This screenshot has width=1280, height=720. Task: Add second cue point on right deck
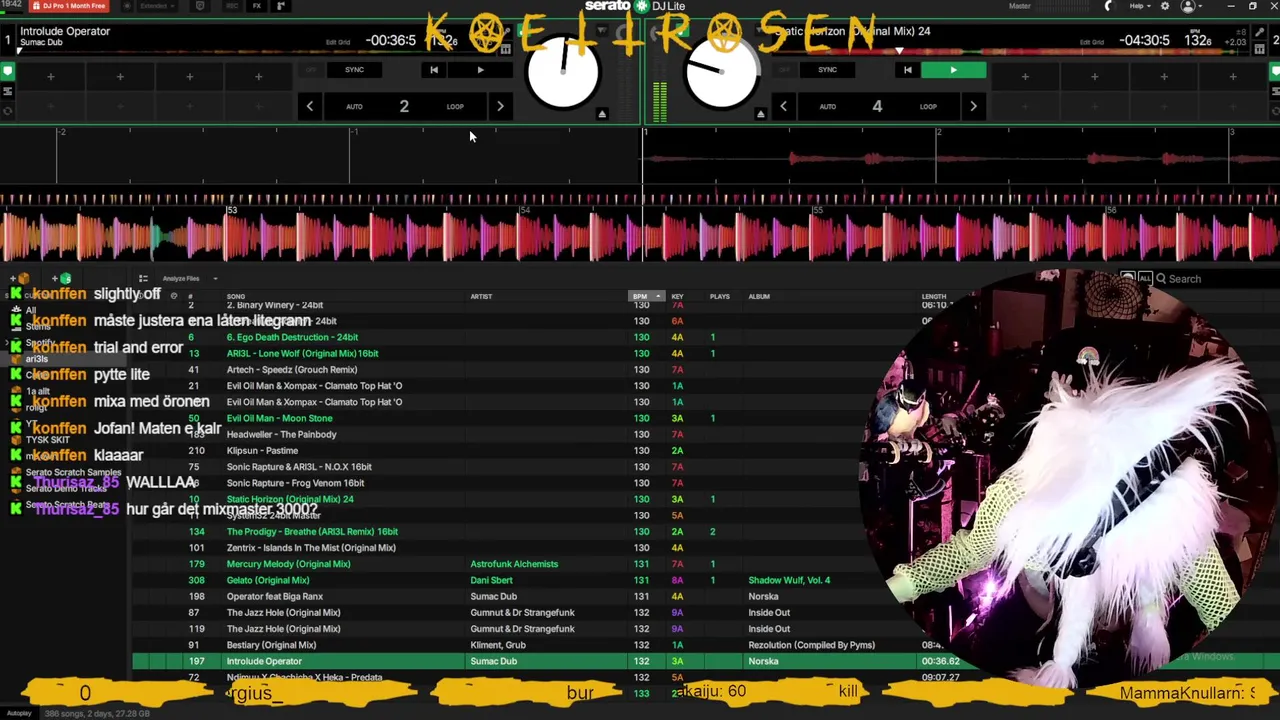(1094, 77)
